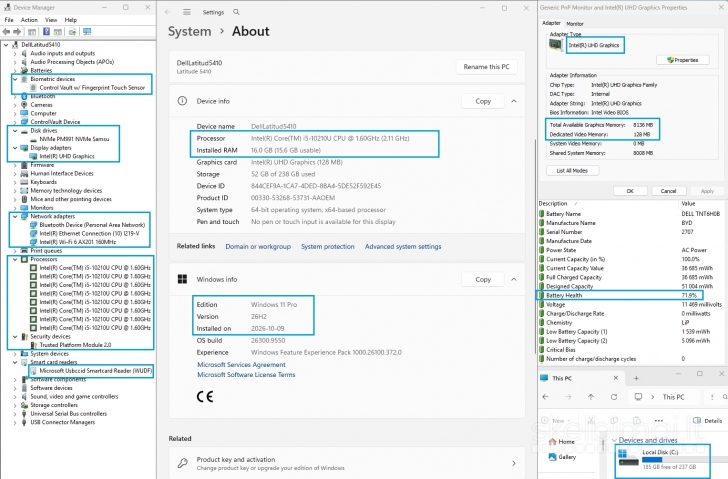The image size is (728, 479).
Task: Click the Back arrow in Device Manager toolbar
Action: point(6,32)
